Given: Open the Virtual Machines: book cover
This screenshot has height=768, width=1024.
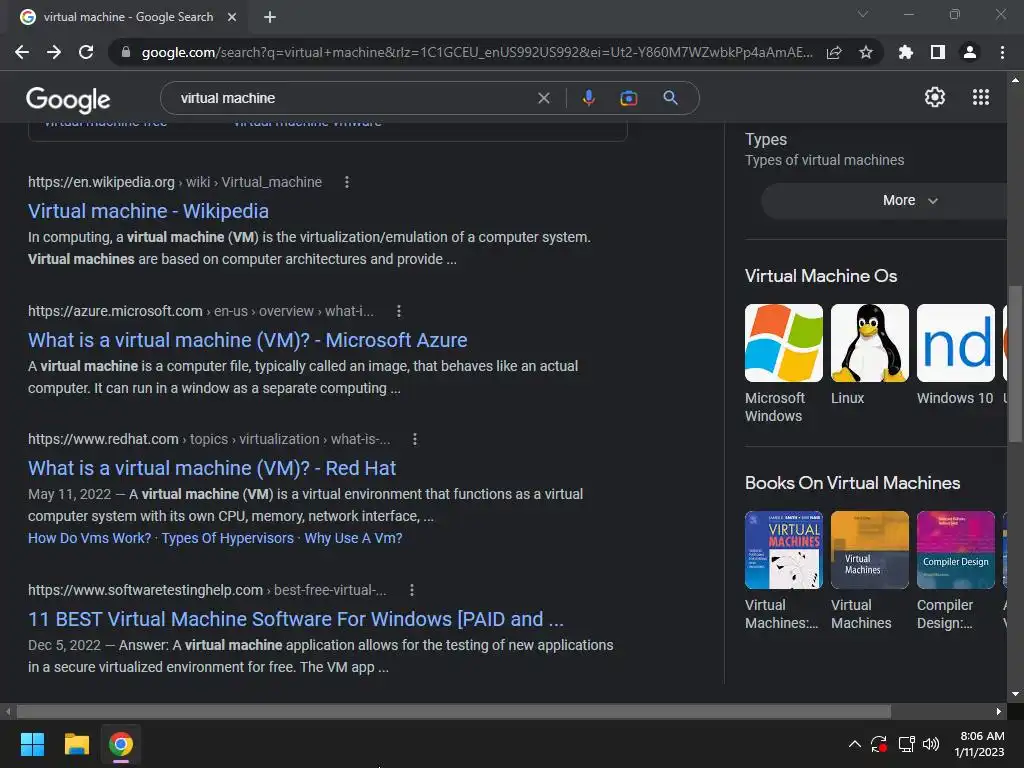Looking at the screenshot, I should point(784,550).
